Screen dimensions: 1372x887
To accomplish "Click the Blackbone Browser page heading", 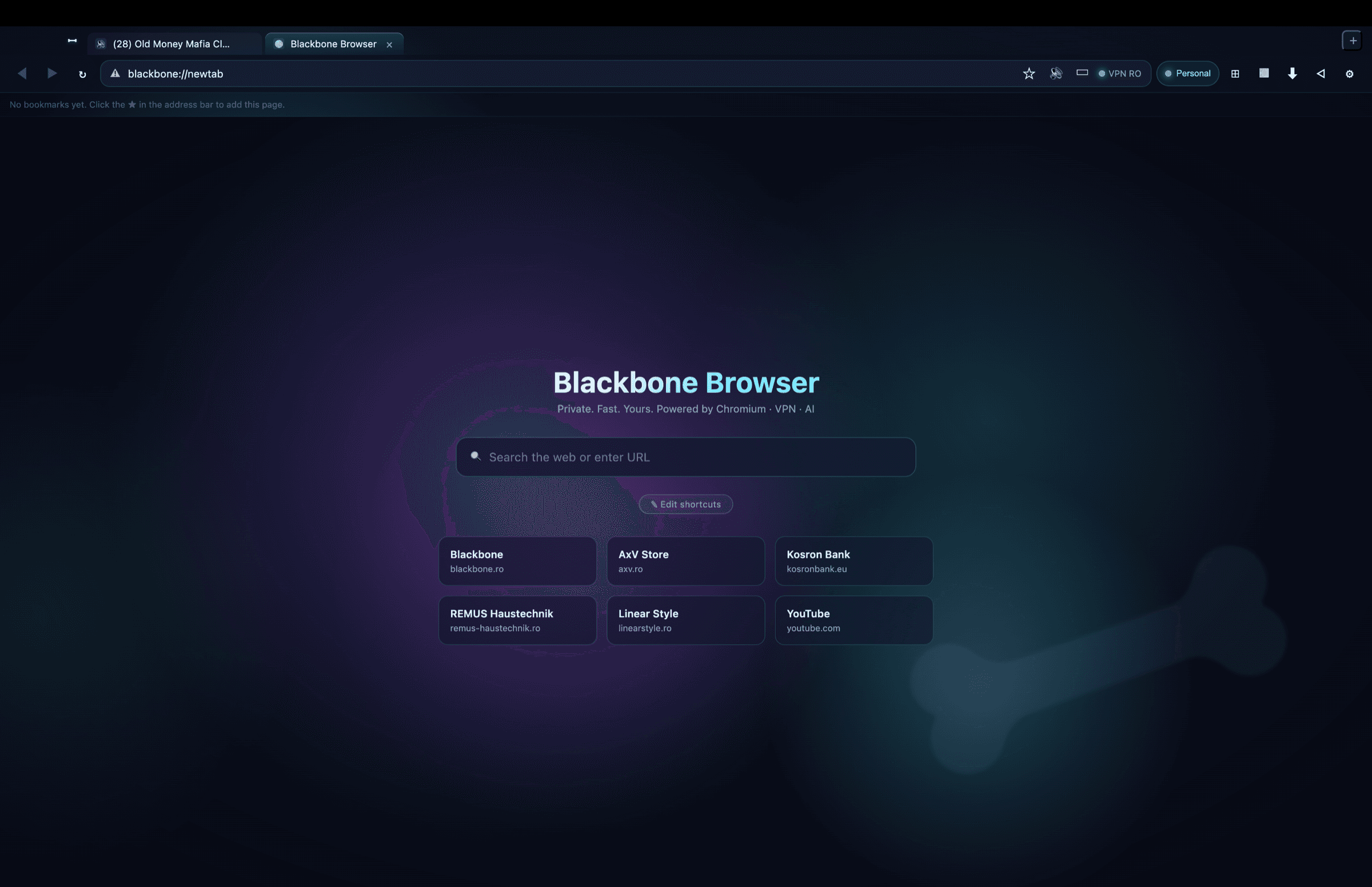I will (685, 383).
